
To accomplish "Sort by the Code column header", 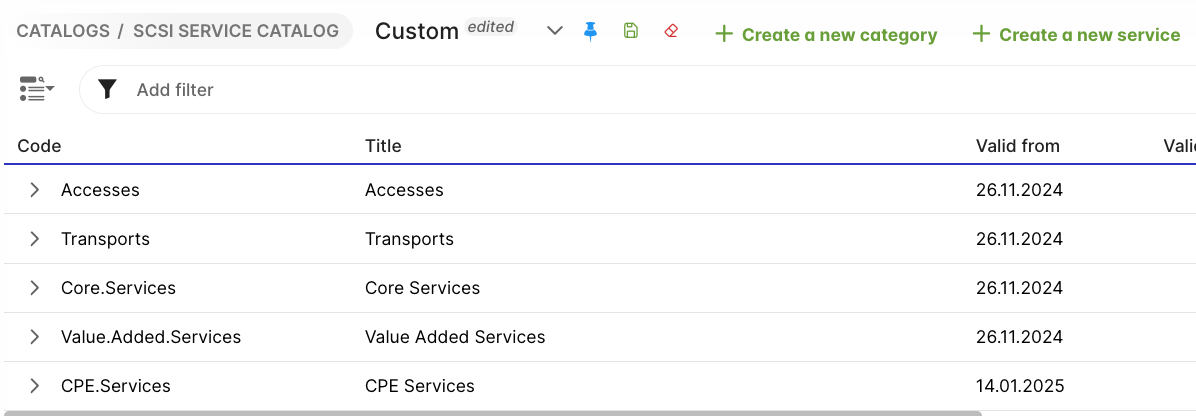I will [x=40, y=146].
